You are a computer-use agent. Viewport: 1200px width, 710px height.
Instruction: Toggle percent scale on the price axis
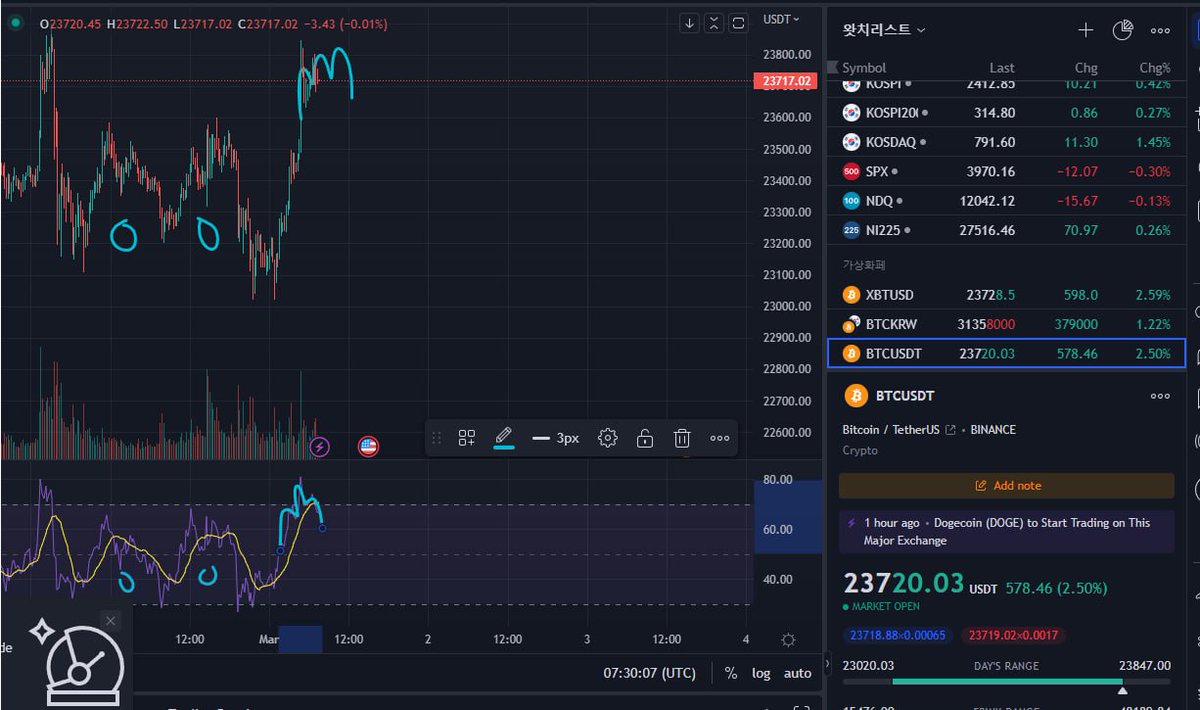(731, 673)
